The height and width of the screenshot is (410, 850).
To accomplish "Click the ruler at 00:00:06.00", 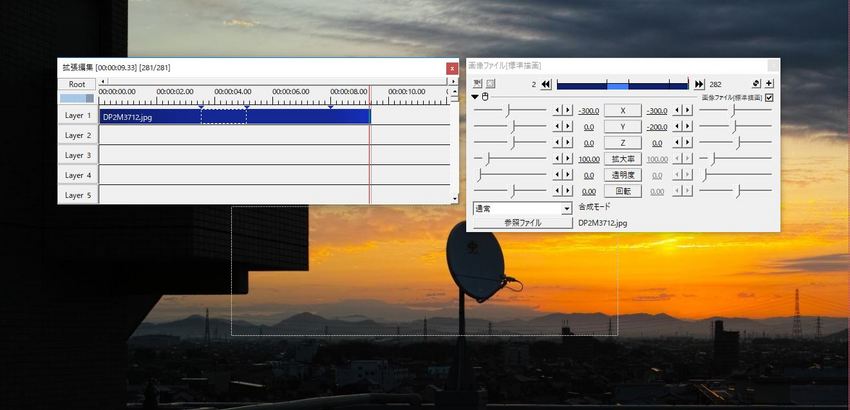I will click(291, 92).
